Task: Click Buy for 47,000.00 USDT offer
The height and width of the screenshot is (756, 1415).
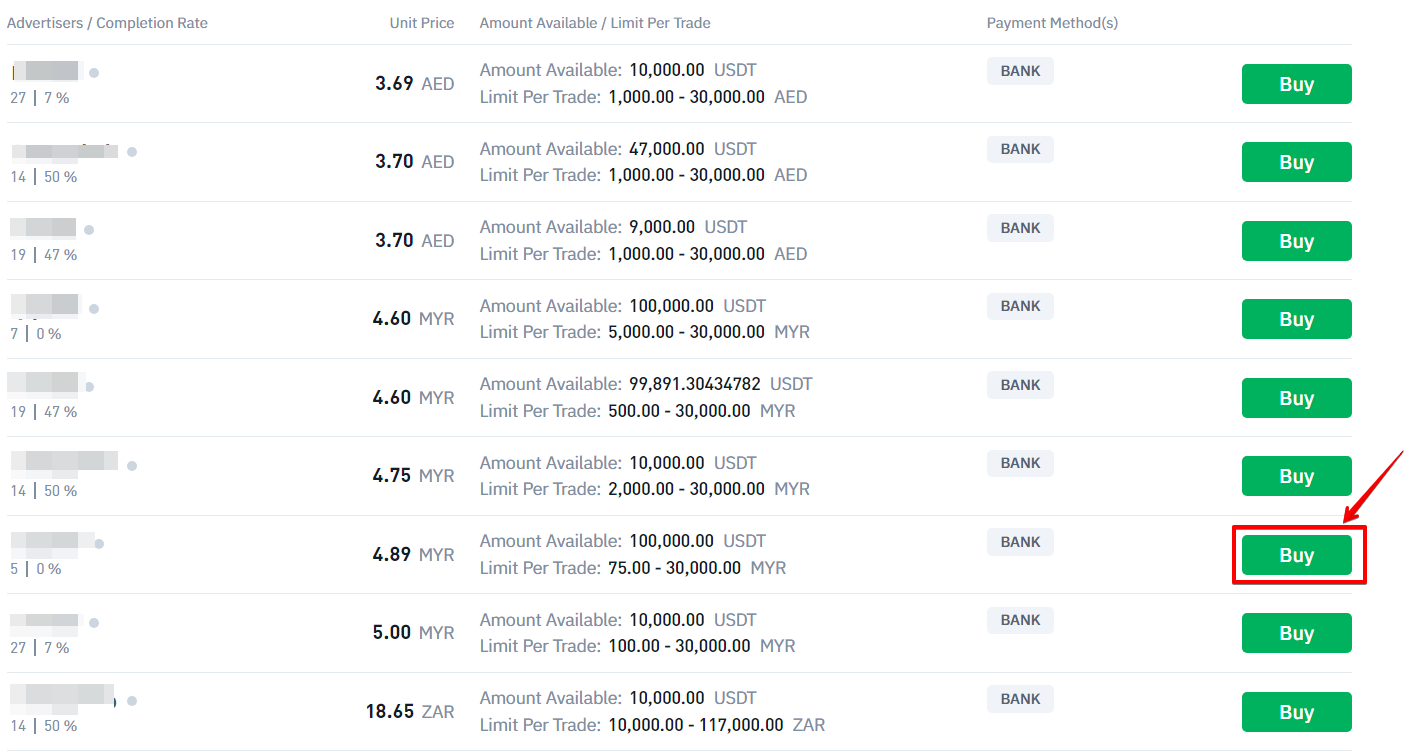Action: pyautogui.click(x=1296, y=162)
